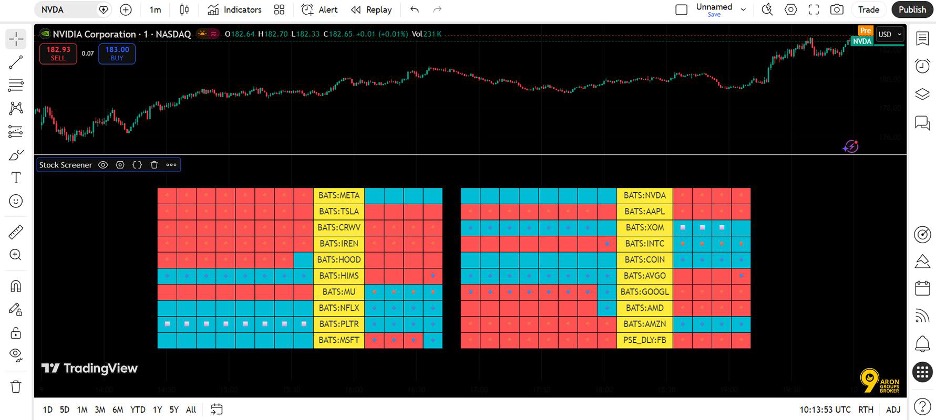
Task: Select the ruler measure tool
Action: click(x=16, y=231)
